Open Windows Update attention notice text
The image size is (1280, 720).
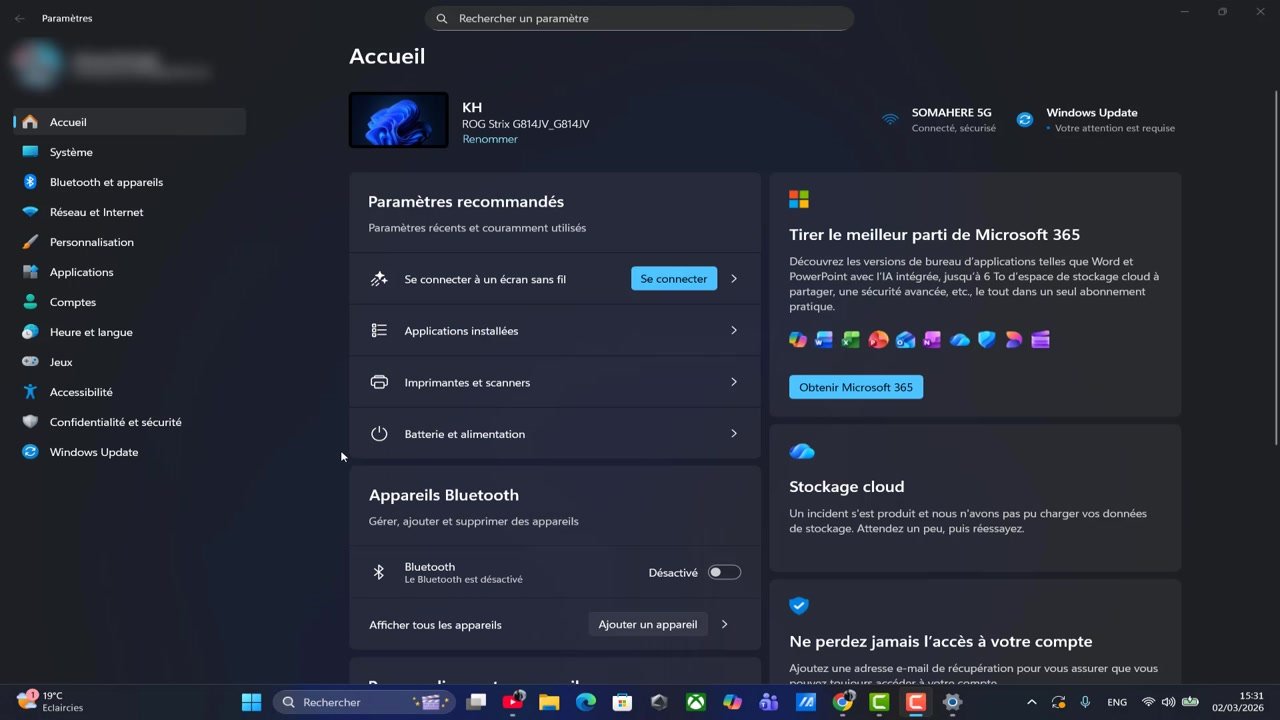point(1114,128)
